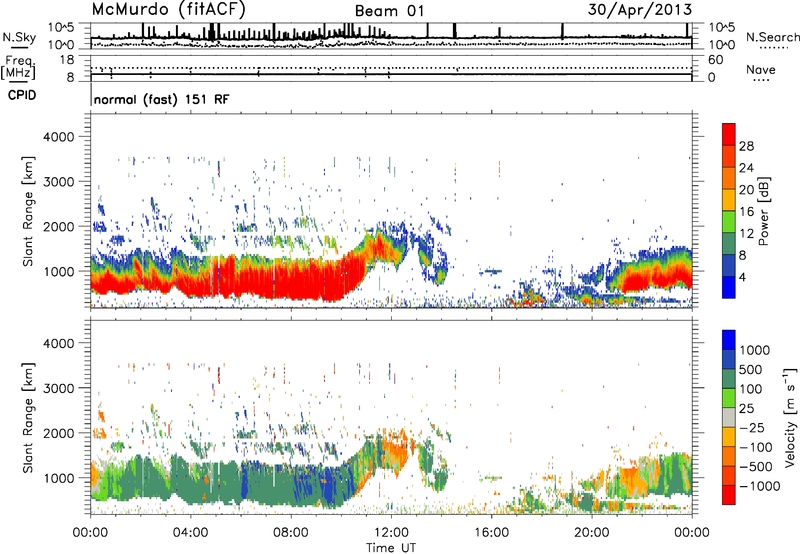800x554 pixels.
Task: Click the power color bar's blue bottom segment
Action: point(728,287)
